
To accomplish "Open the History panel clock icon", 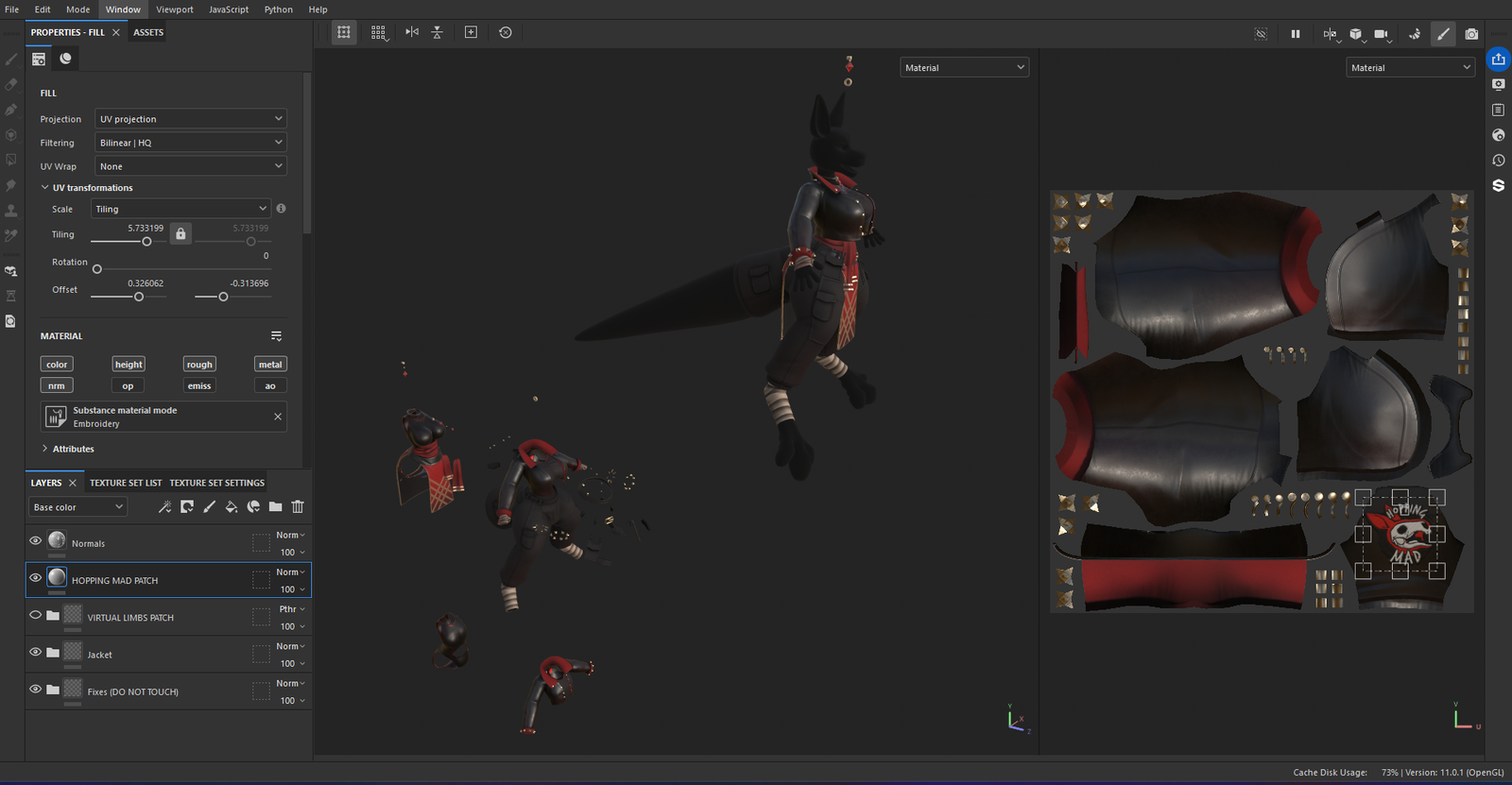I will 1498,161.
